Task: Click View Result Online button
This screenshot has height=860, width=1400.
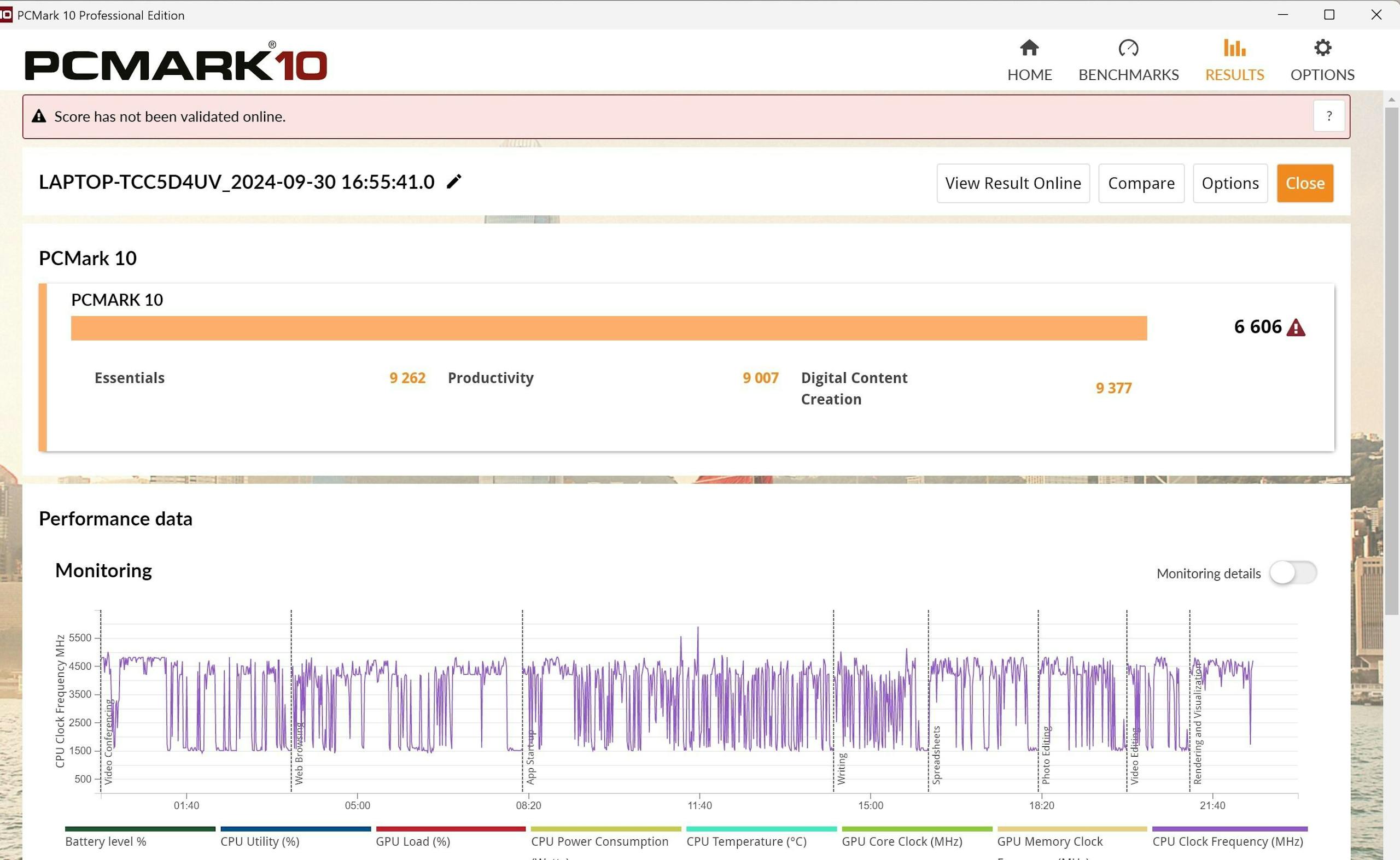Action: coord(1013,183)
